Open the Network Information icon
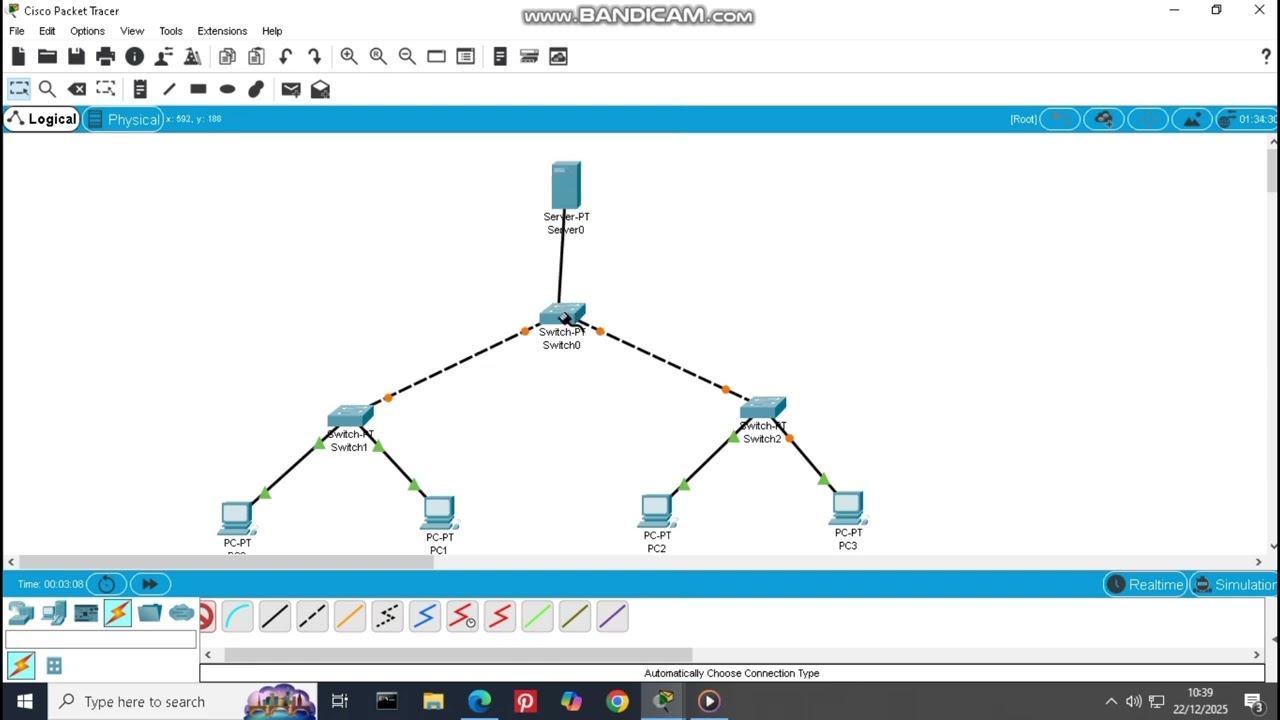 (x=135, y=57)
